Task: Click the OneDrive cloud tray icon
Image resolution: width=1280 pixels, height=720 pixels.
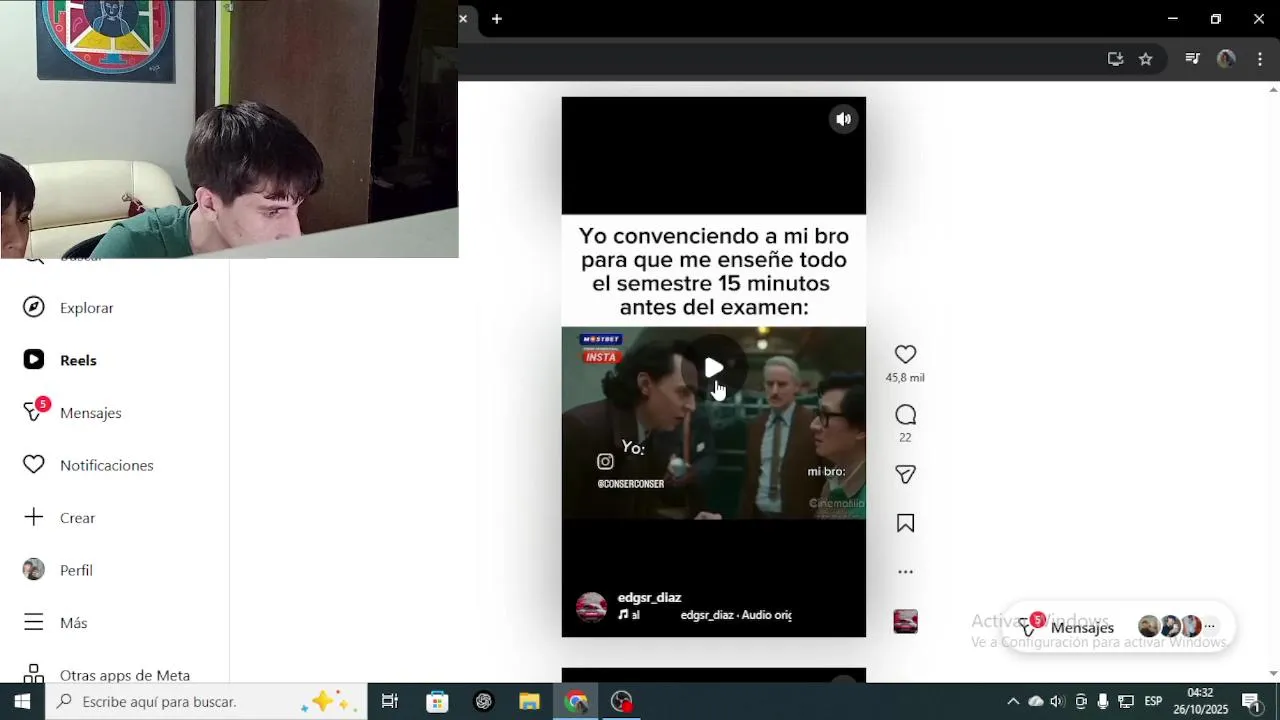Action: [1036, 702]
